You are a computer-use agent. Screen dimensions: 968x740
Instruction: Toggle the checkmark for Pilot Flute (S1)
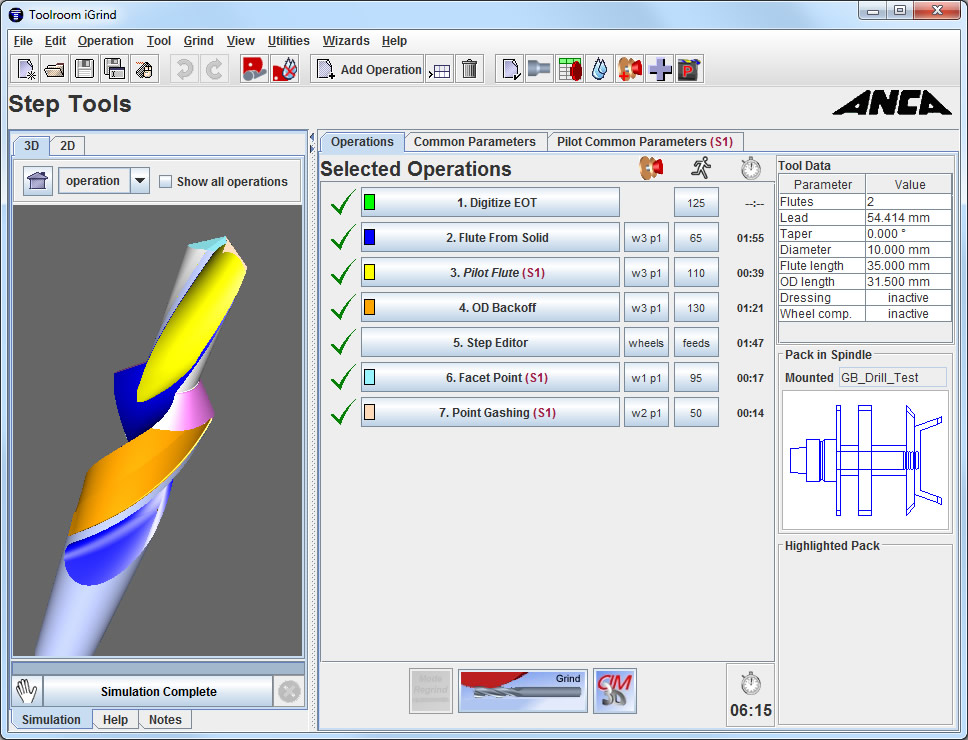click(343, 272)
